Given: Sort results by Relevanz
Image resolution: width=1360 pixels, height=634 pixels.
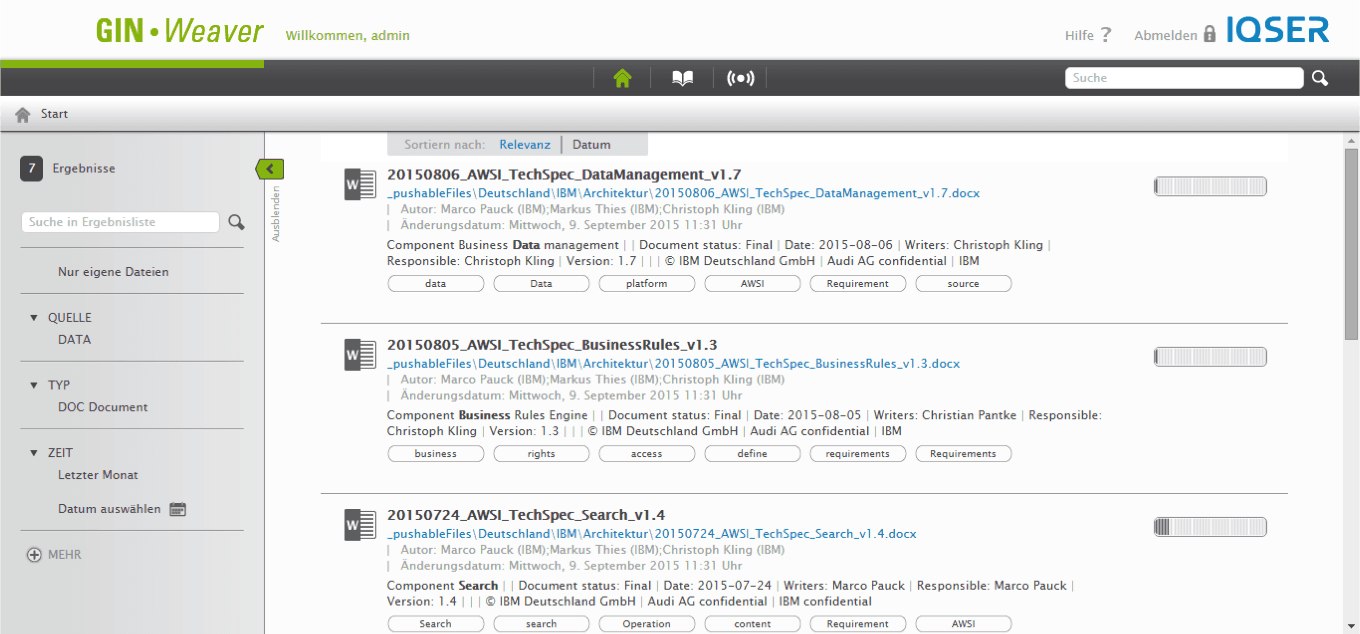Looking at the screenshot, I should pyautogui.click(x=525, y=144).
